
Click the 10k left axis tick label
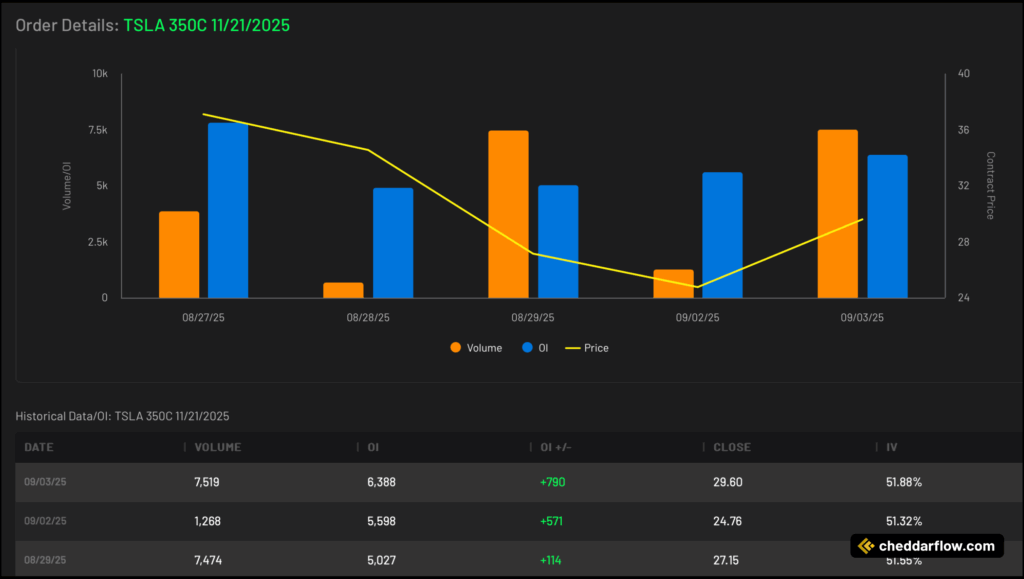(x=100, y=74)
